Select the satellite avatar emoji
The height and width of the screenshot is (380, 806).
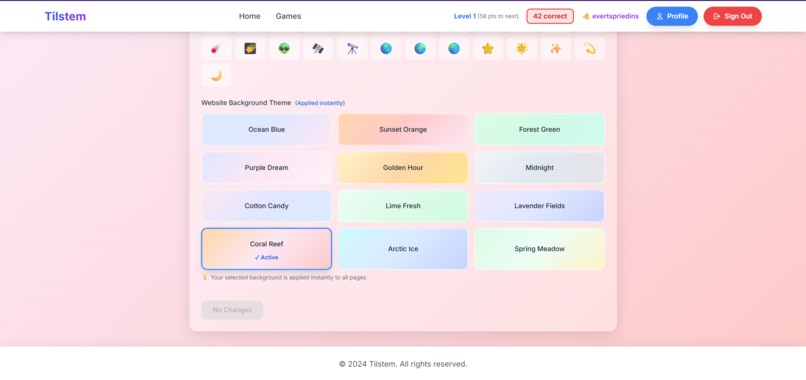click(x=318, y=49)
